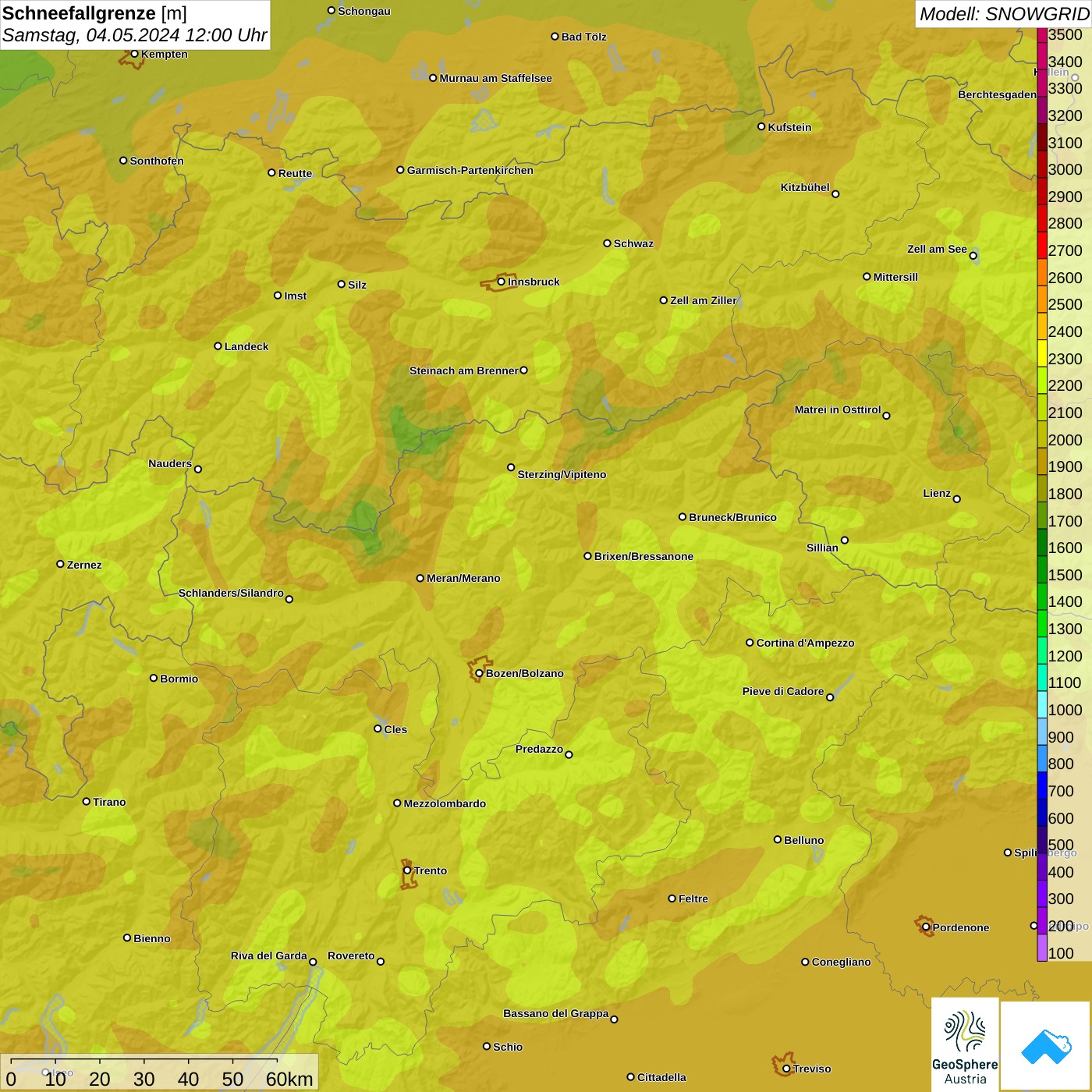Click the Schwaz city marker dot
This screenshot has height=1092, width=1092.
(x=607, y=243)
